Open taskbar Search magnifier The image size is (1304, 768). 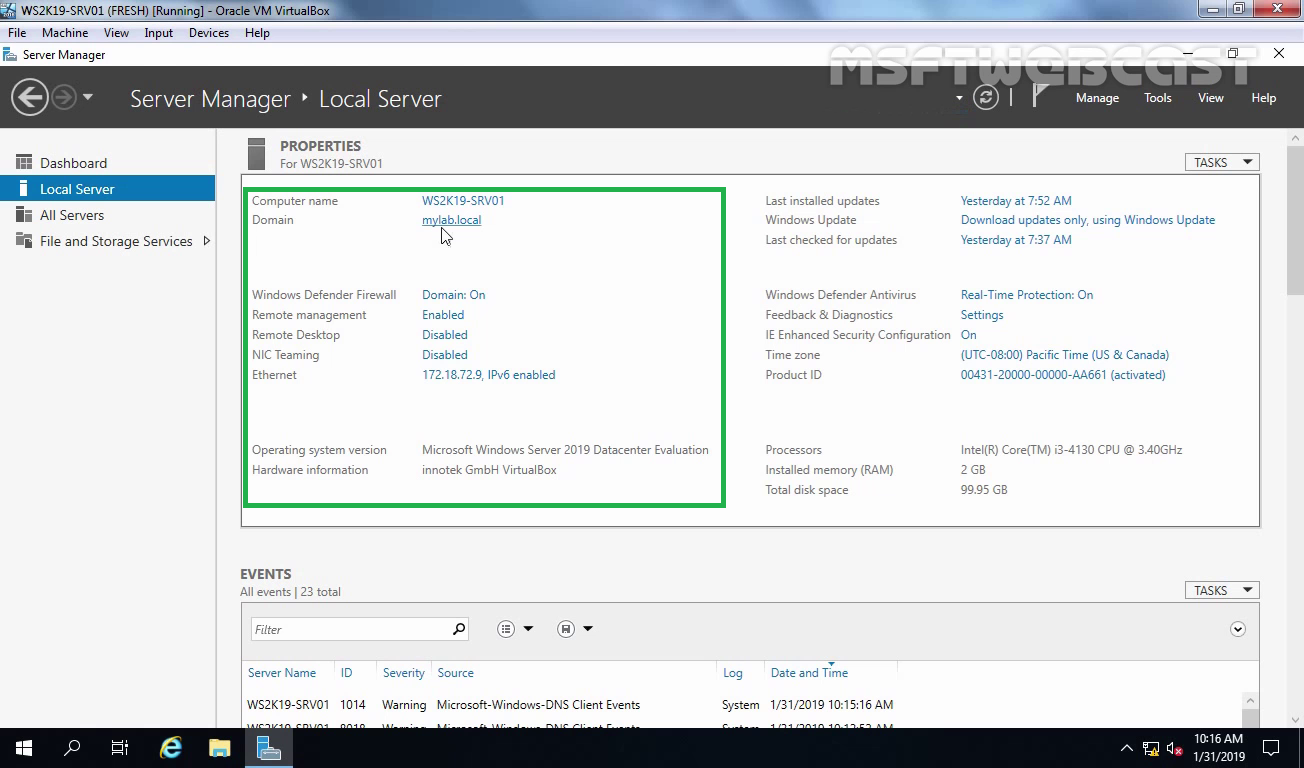tap(72, 748)
